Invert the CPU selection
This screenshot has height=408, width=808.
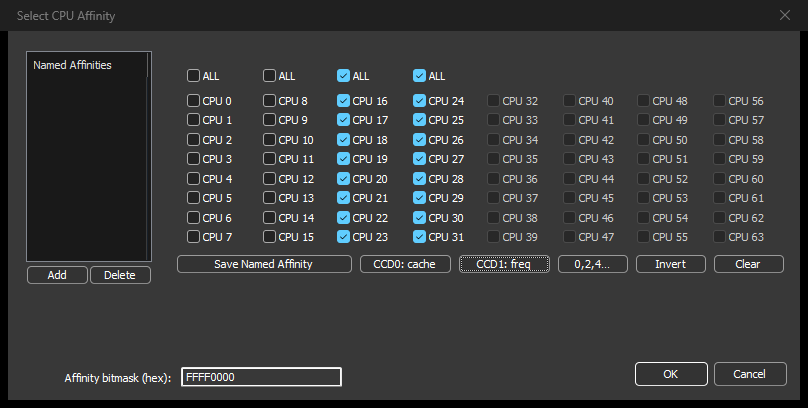[x=671, y=264]
